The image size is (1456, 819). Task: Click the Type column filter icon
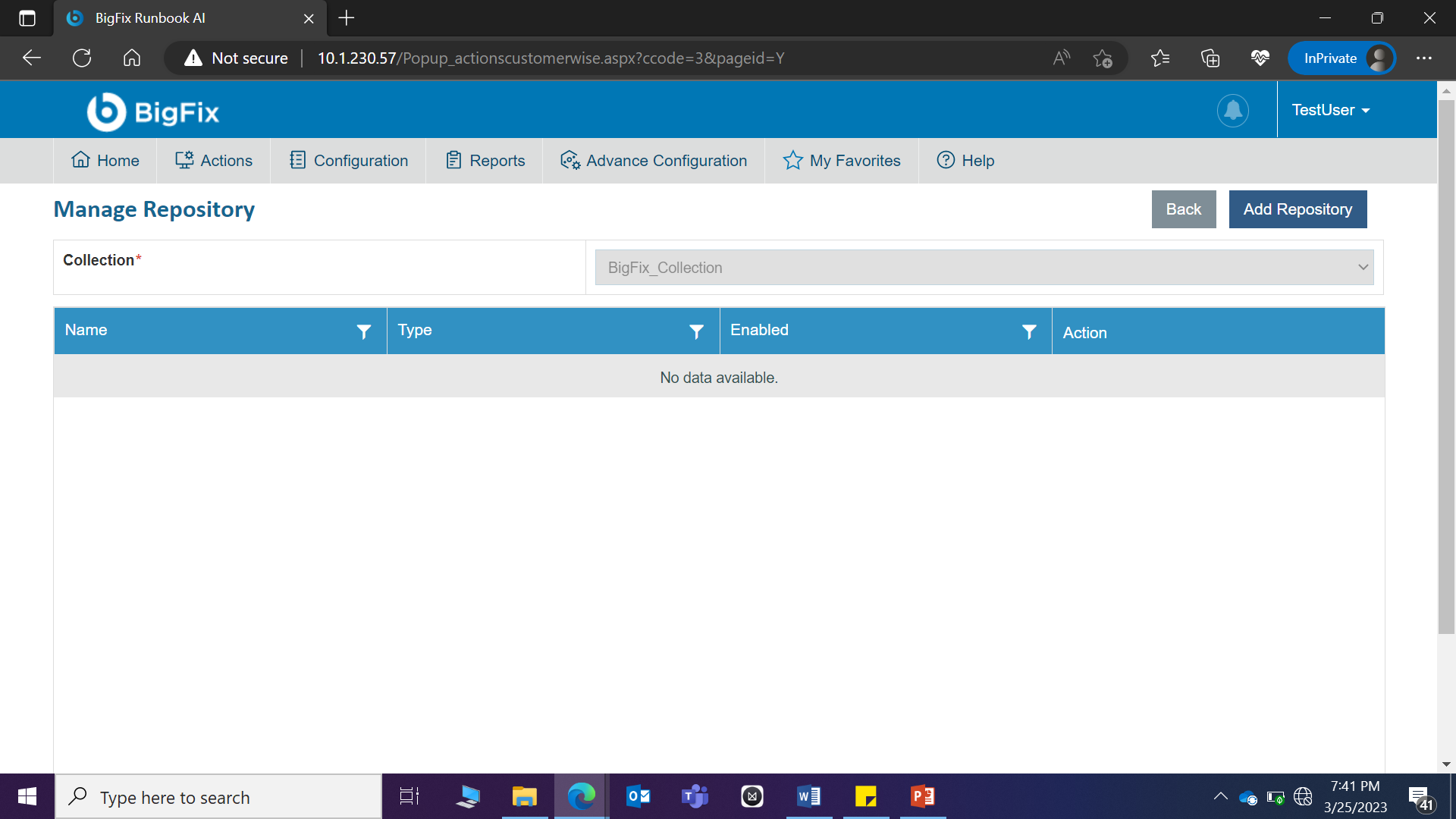coord(696,331)
